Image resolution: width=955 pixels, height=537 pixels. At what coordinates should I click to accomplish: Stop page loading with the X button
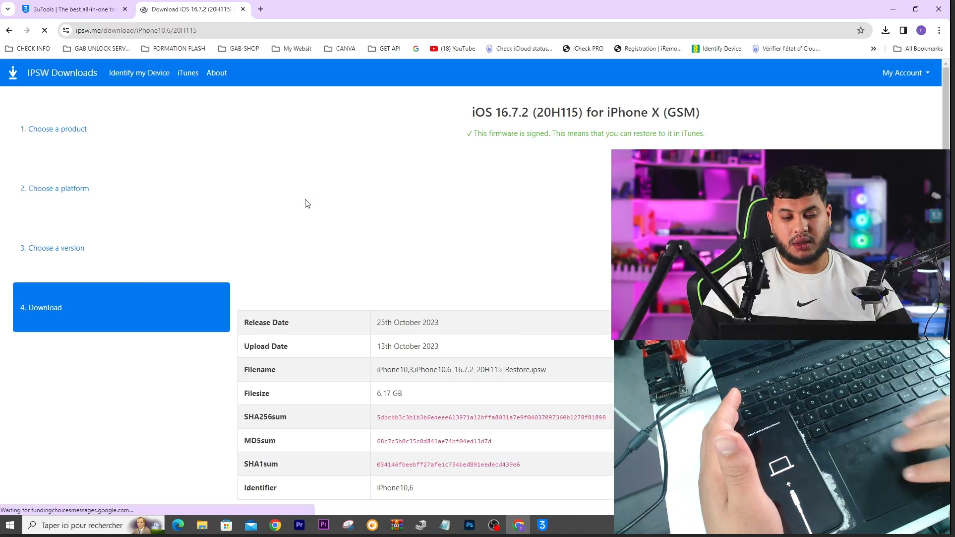[x=44, y=30]
